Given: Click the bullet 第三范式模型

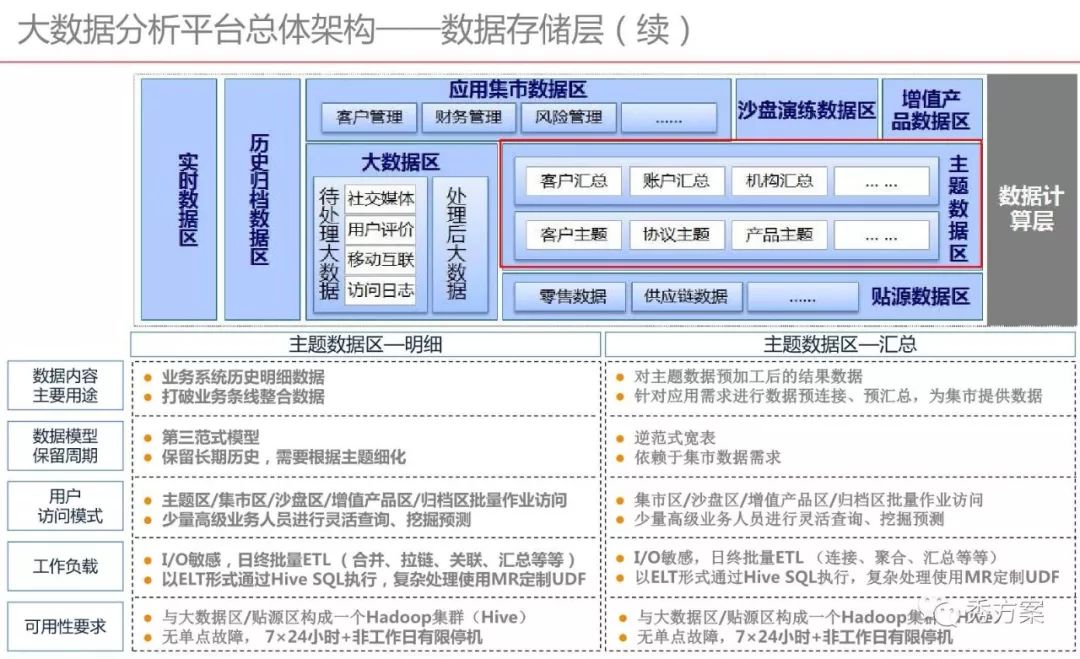Looking at the screenshot, I should 211,437.
